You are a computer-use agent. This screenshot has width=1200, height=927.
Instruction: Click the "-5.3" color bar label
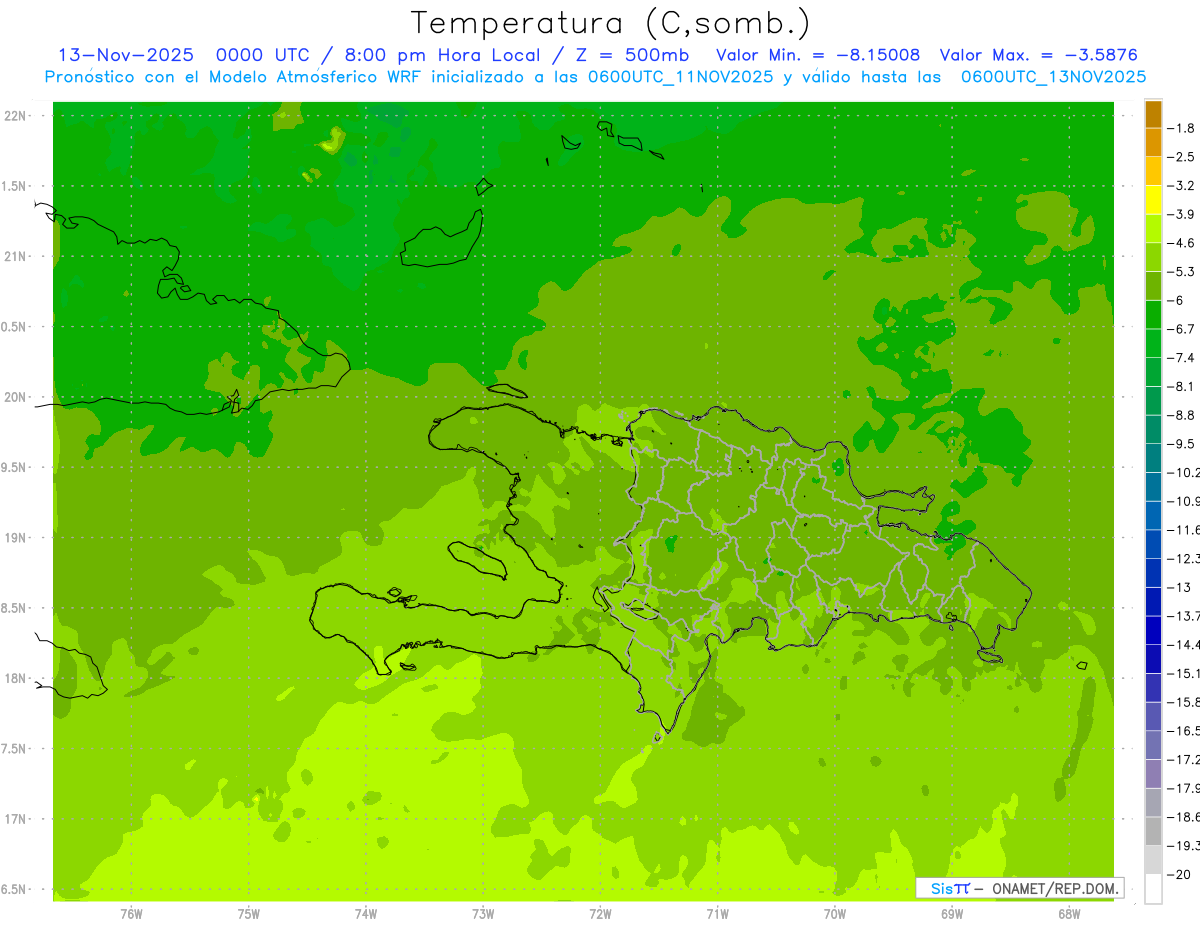click(1182, 271)
